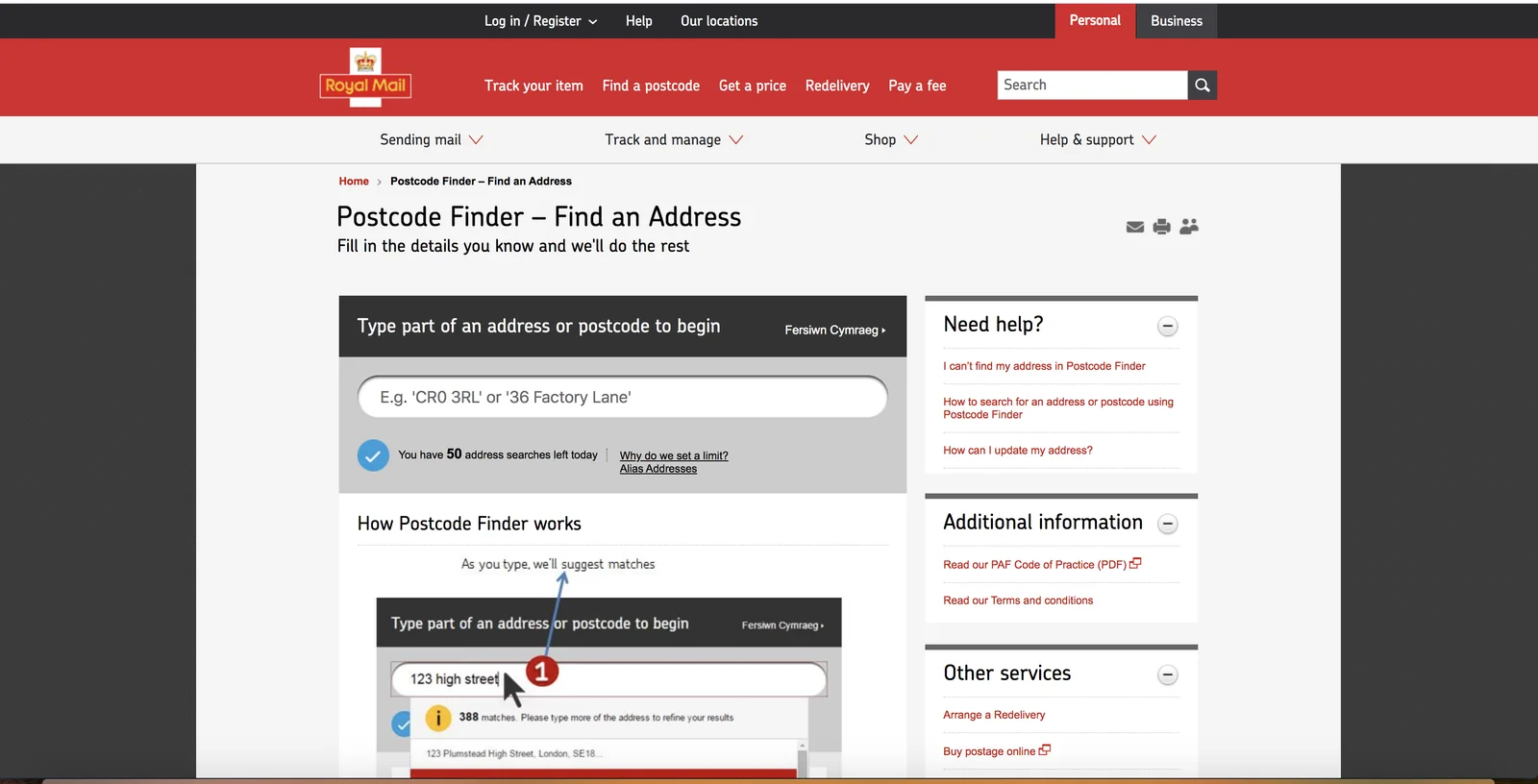Open Our locations link
The width and height of the screenshot is (1538, 784).
click(719, 21)
